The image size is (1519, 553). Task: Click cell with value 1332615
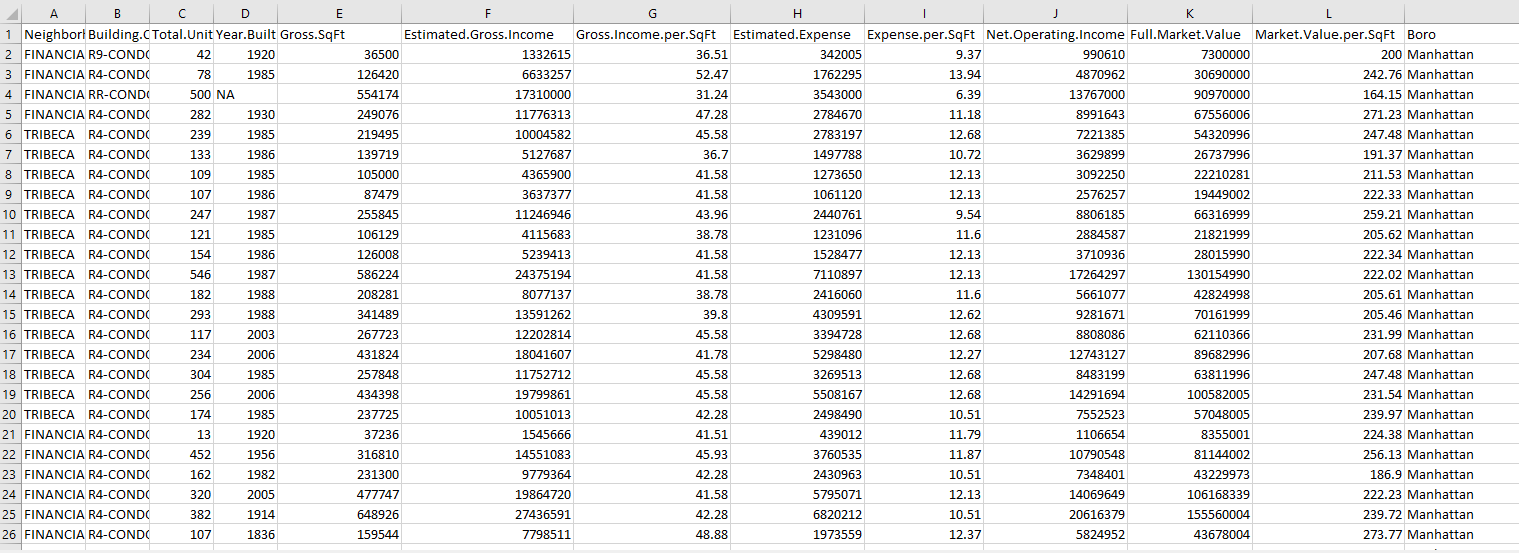[x=487, y=54]
